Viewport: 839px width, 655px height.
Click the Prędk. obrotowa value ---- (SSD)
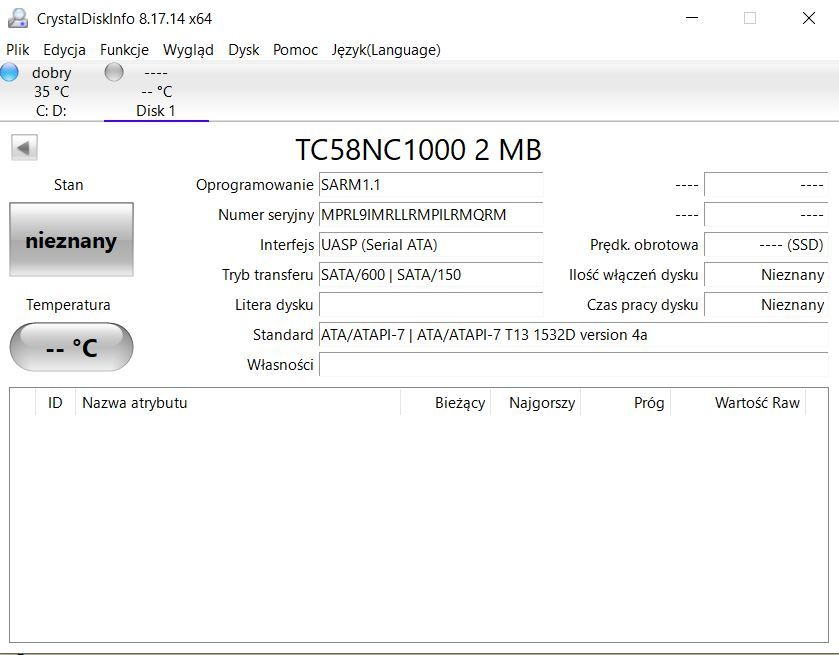(766, 245)
